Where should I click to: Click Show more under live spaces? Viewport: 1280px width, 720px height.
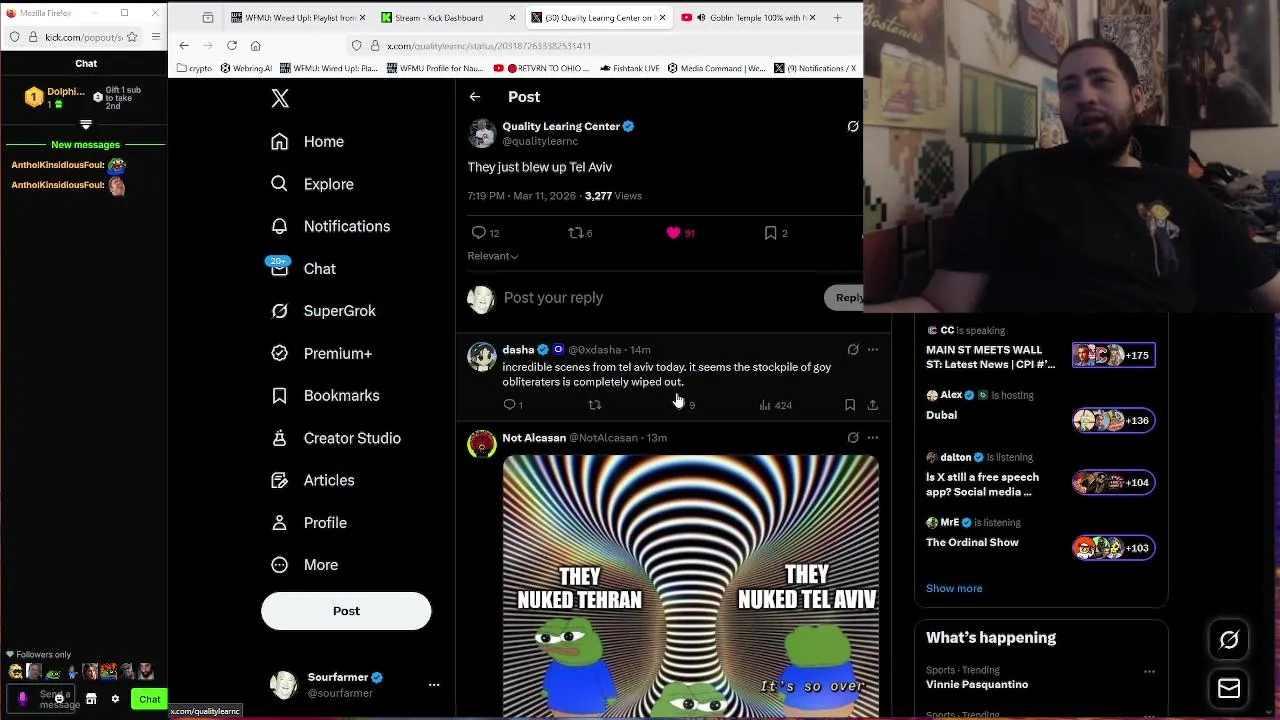[x=954, y=588]
